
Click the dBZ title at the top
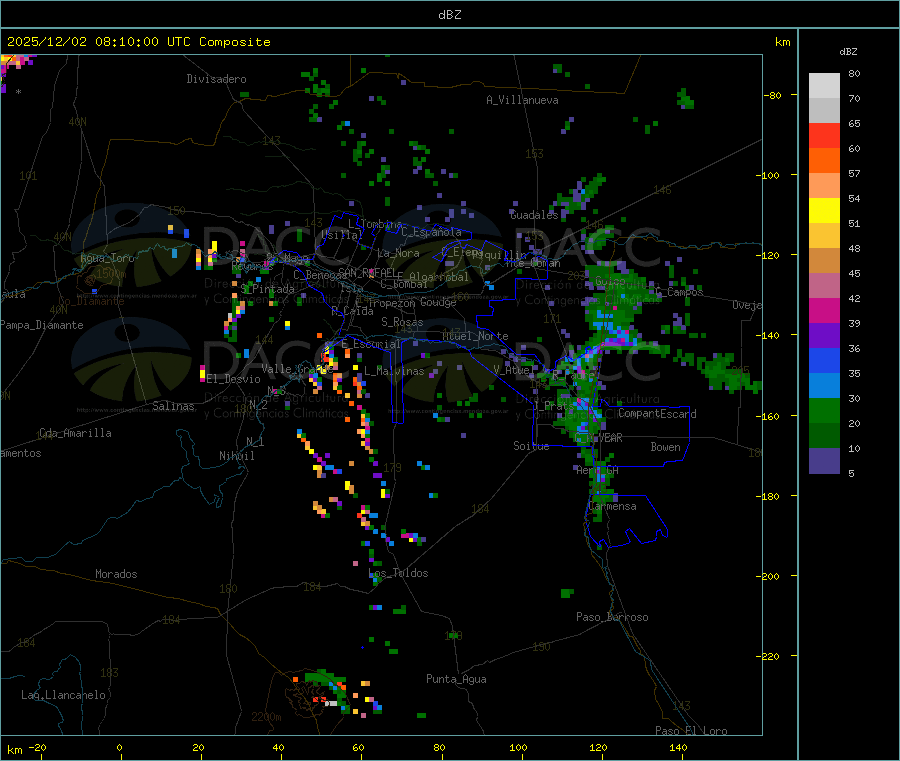(449, 14)
